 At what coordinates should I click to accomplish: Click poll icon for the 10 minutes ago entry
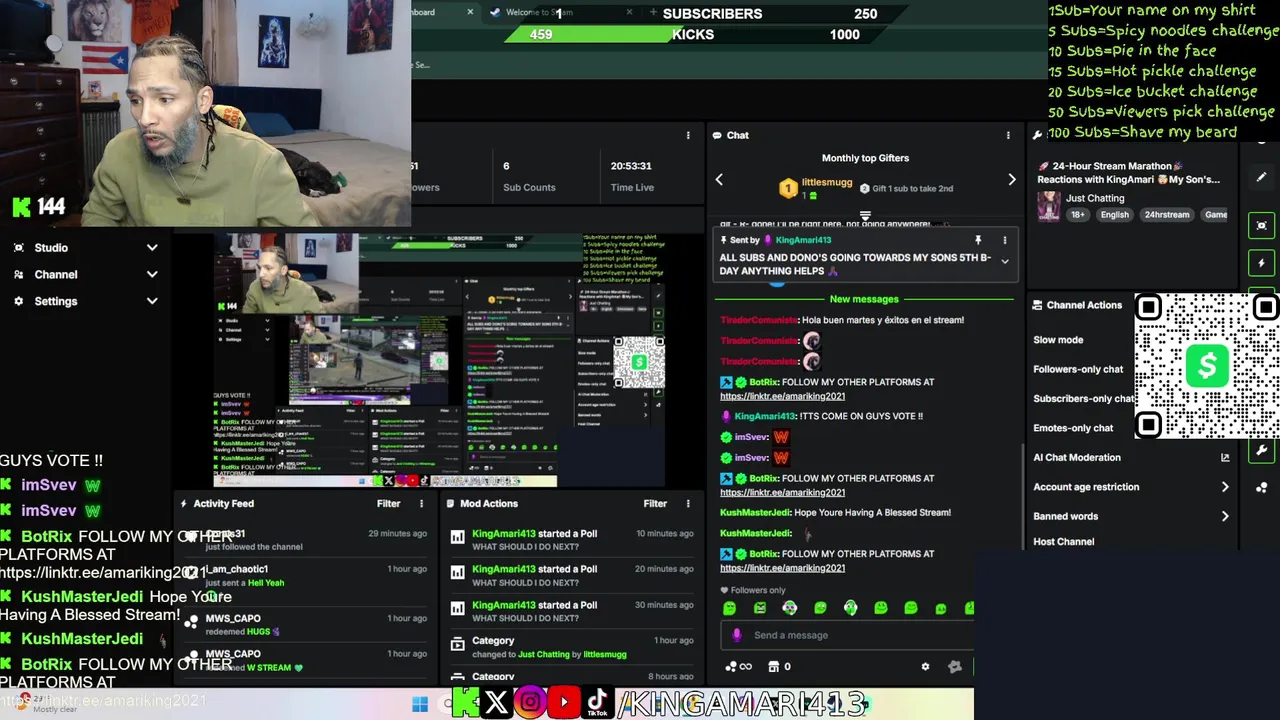[x=458, y=537]
